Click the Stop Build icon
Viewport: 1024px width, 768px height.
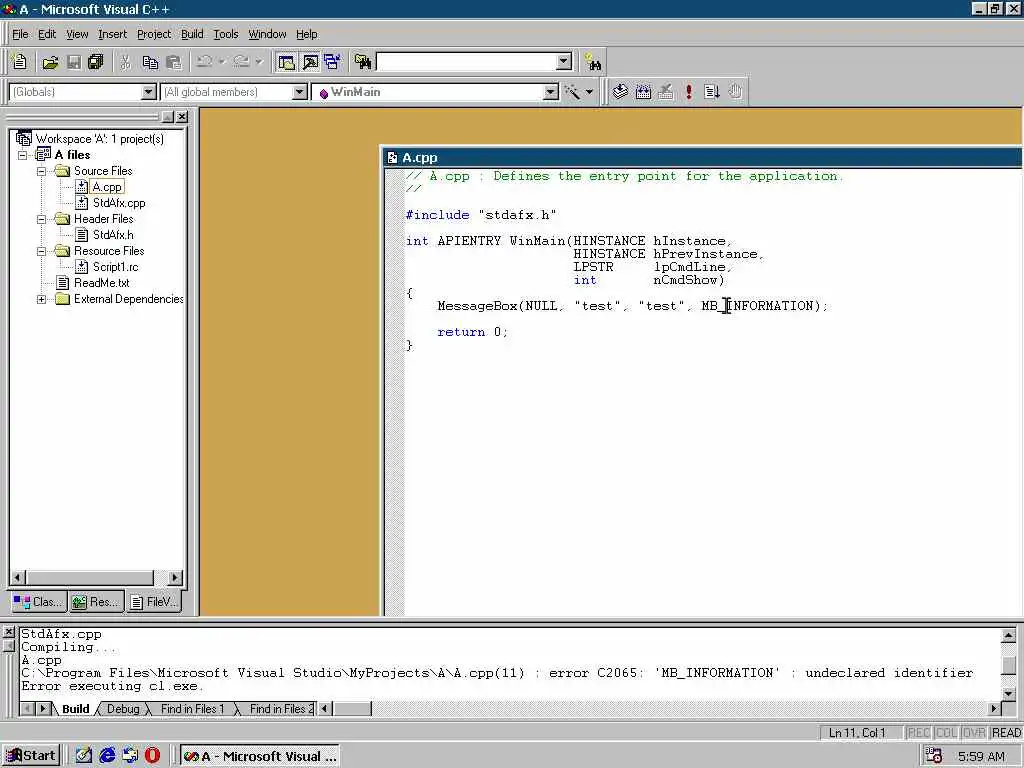point(665,92)
